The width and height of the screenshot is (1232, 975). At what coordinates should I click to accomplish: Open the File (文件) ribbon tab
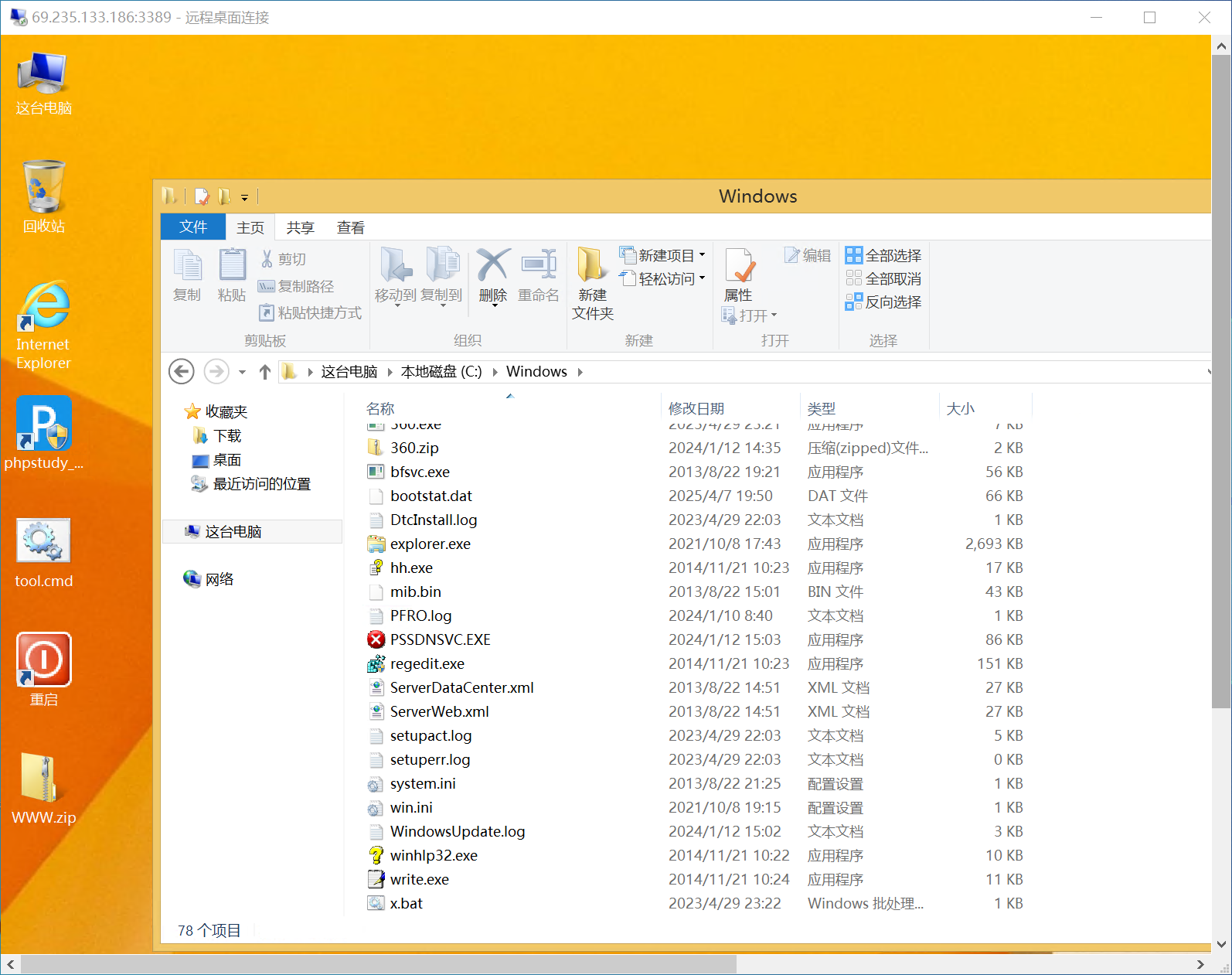coord(193,227)
